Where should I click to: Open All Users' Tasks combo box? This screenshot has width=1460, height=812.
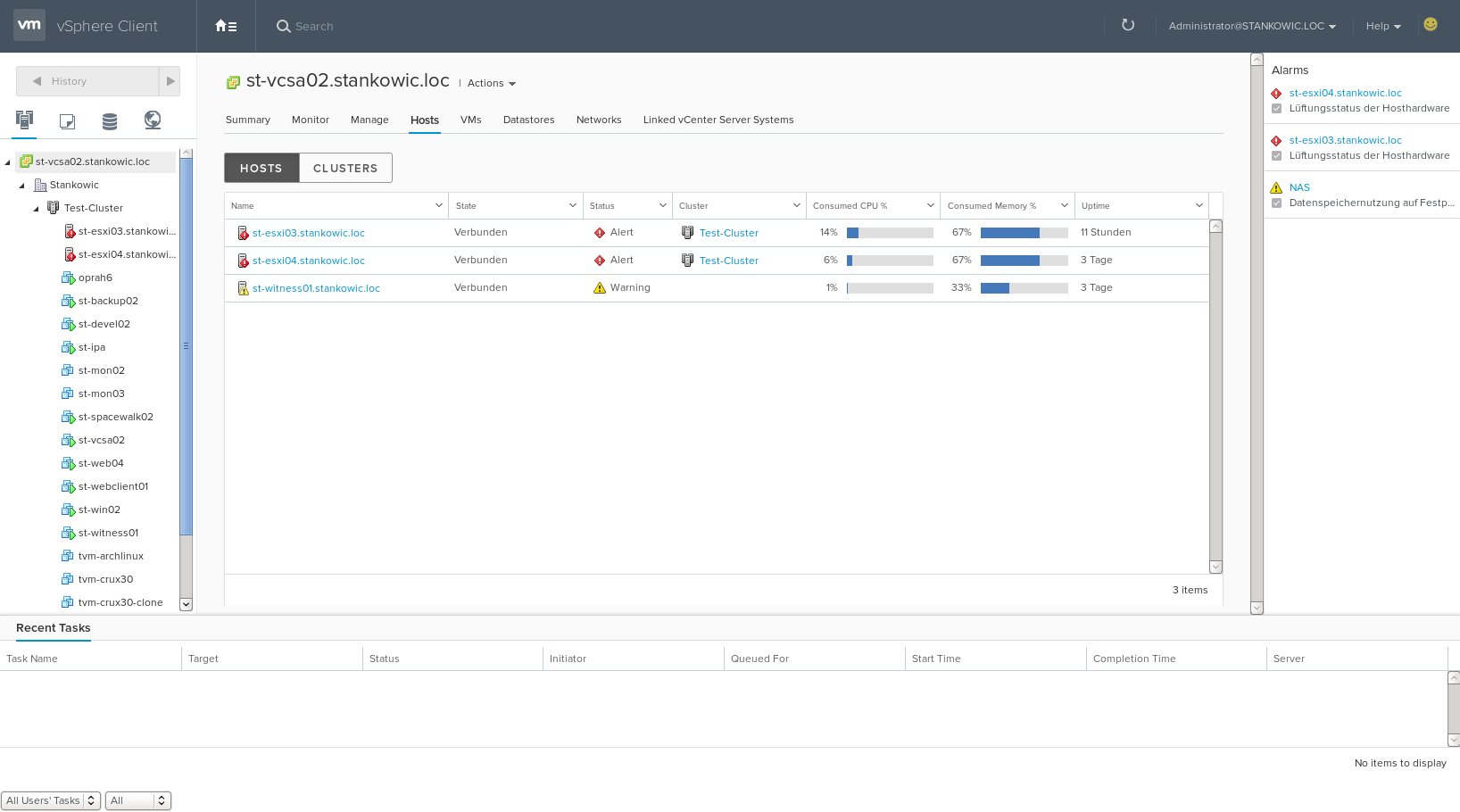pos(51,800)
